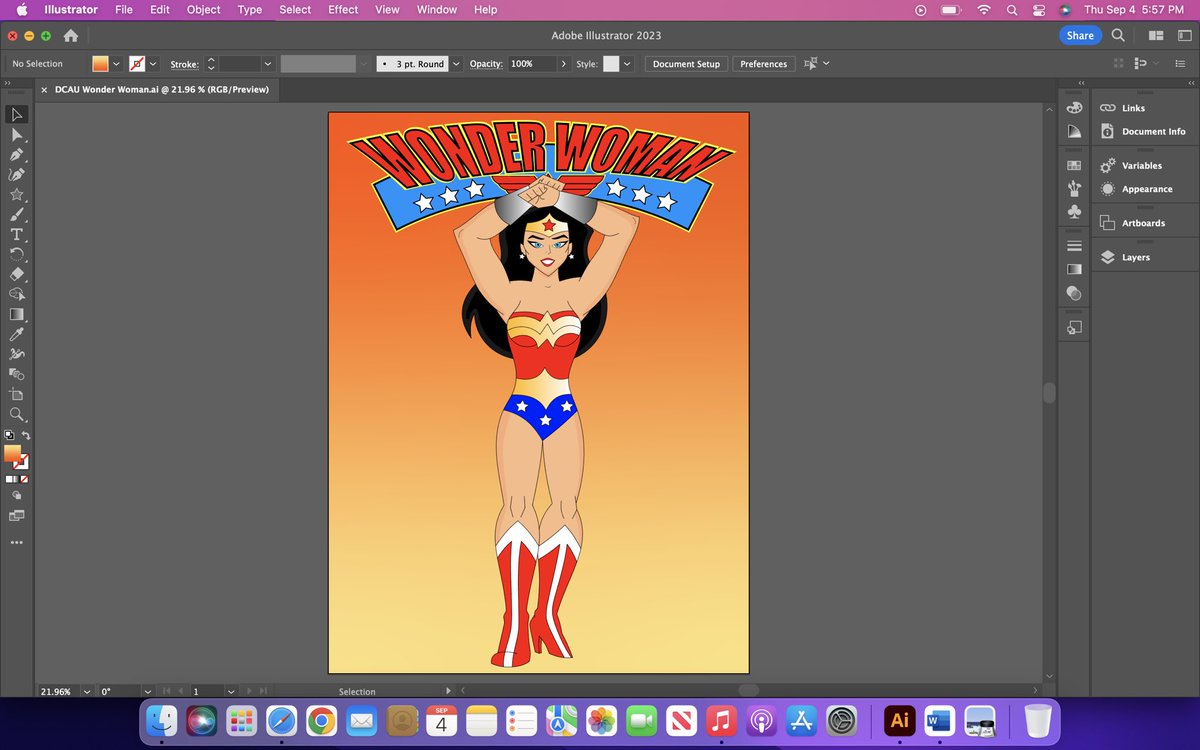Screen dimensions: 1200x750
Task: Choose the Eyedropper tool
Action: pos(17,334)
